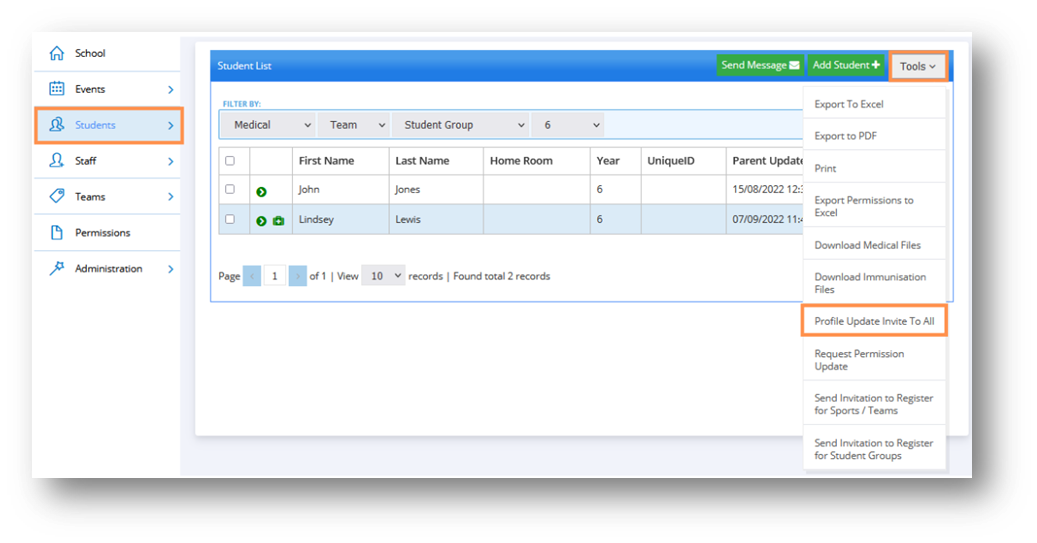Image resolution: width=1037 pixels, height=543 pixels.
Task: Click the Staff person icon
Action: click(x=57, y=160)
